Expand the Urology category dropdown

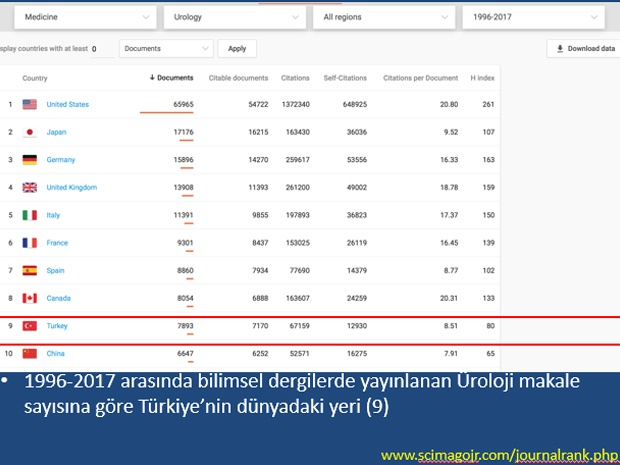pos(235,17)
